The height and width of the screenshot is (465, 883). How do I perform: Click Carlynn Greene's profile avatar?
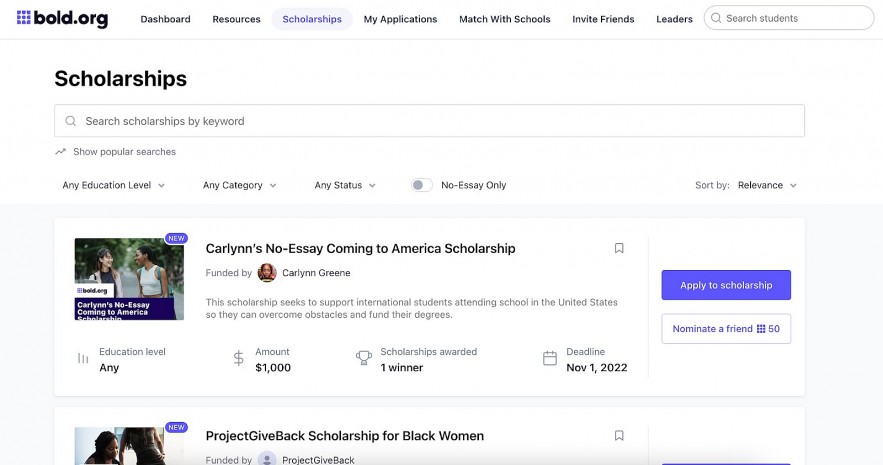click(x=267, y=273)
